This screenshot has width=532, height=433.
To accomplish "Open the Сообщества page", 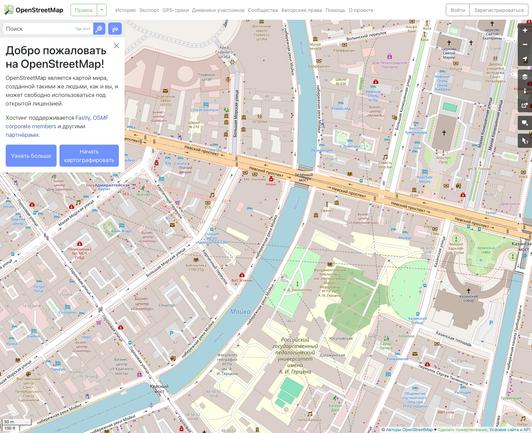I will point(263,10).
